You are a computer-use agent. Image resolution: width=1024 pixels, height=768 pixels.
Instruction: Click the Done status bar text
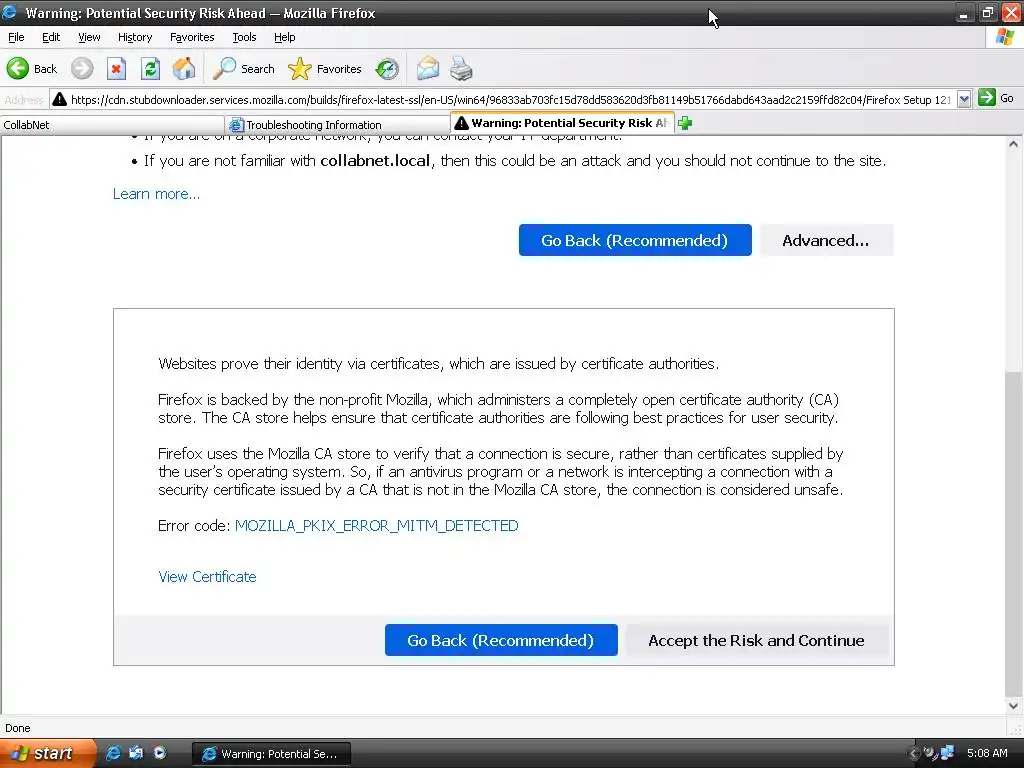18,728
